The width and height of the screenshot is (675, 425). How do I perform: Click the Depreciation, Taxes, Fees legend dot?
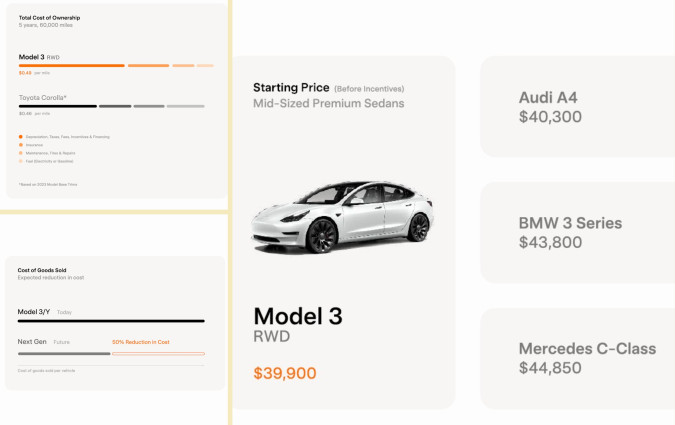pos(20,136)
